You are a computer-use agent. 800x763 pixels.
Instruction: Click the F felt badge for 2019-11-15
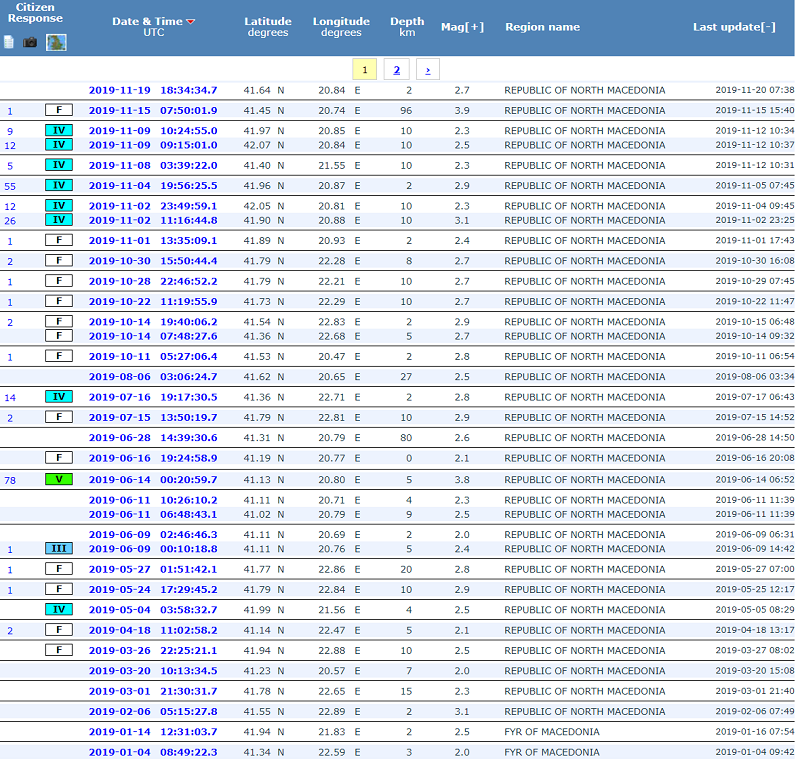[59, 110]
